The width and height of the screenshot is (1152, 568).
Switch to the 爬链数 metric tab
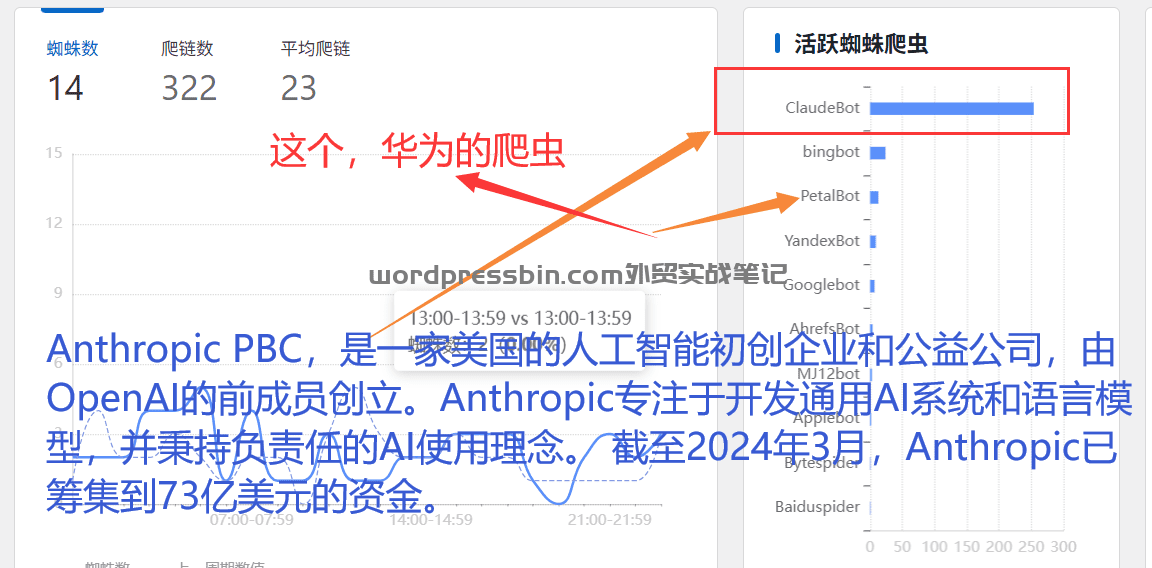coord(187,49)
